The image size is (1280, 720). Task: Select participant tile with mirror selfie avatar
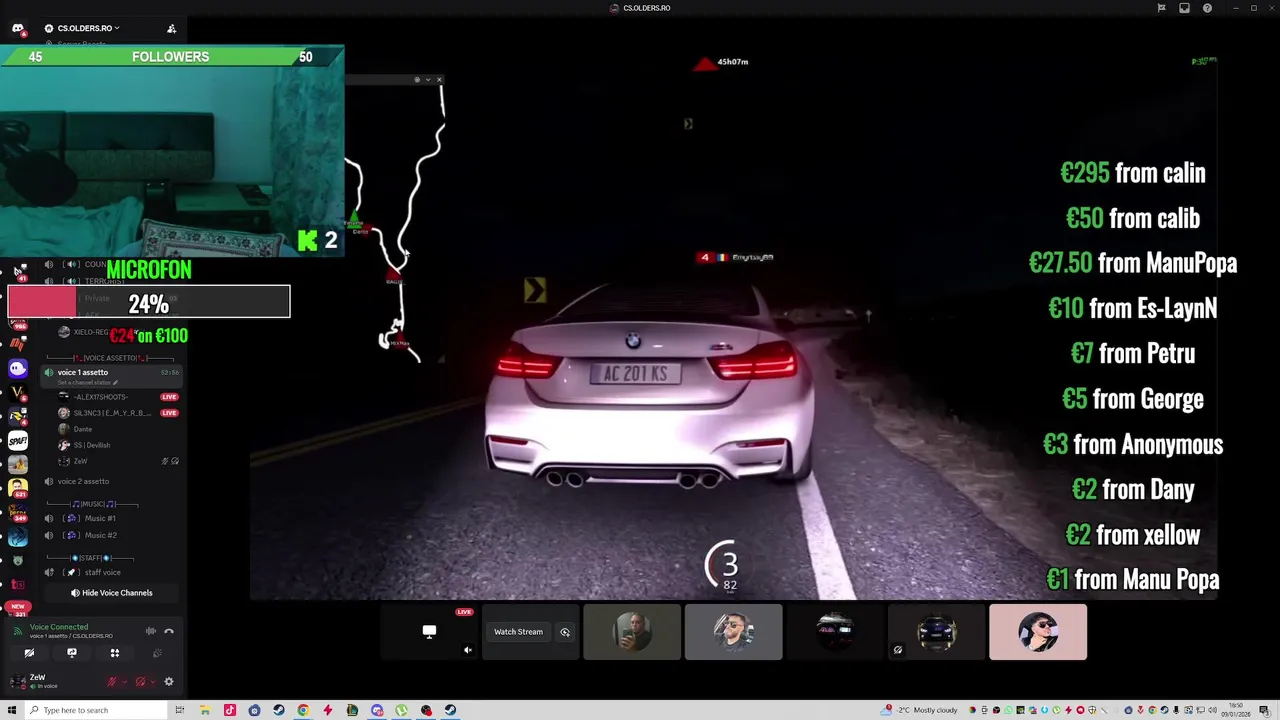(x=632, y=632)
